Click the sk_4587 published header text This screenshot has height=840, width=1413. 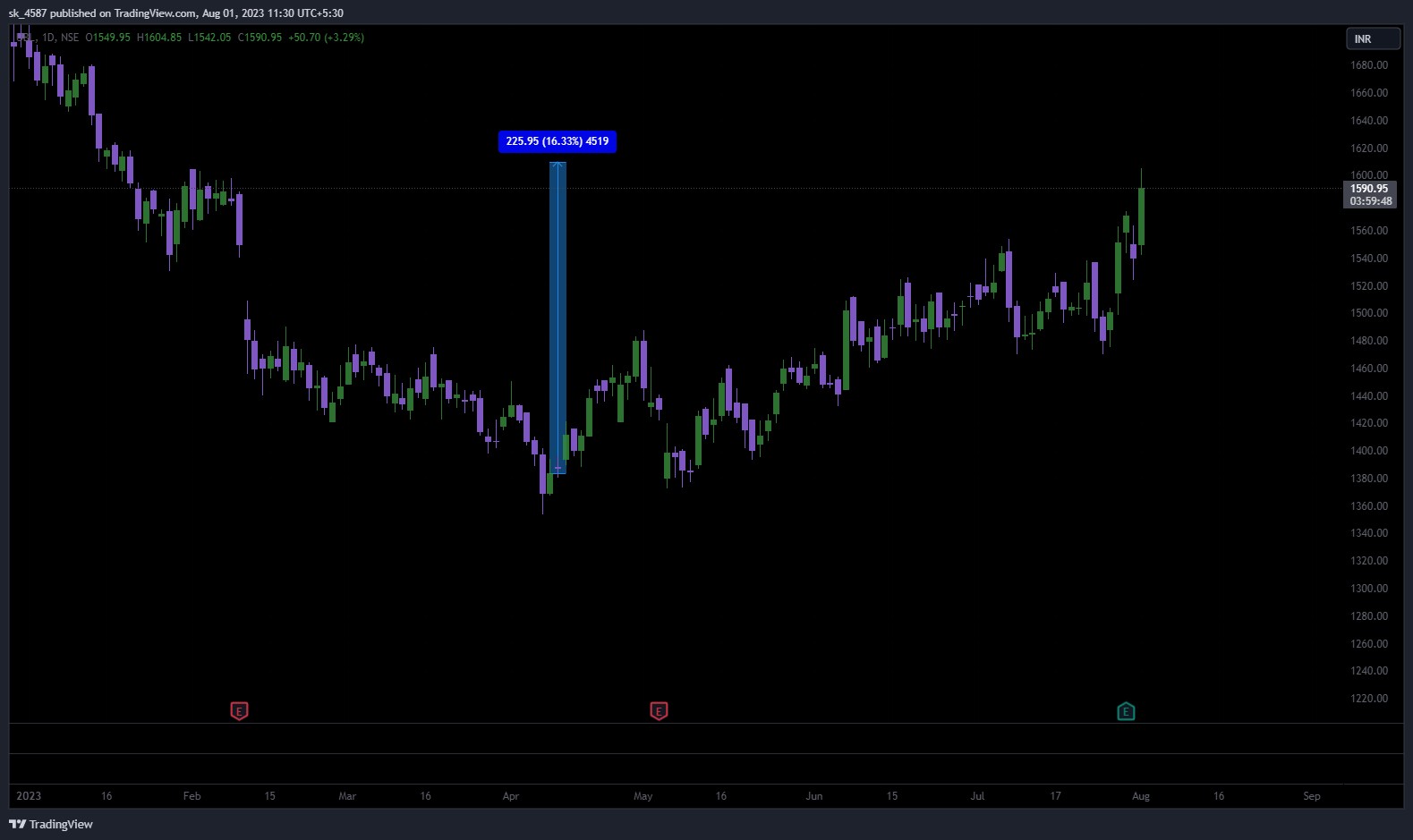point(176,13)
